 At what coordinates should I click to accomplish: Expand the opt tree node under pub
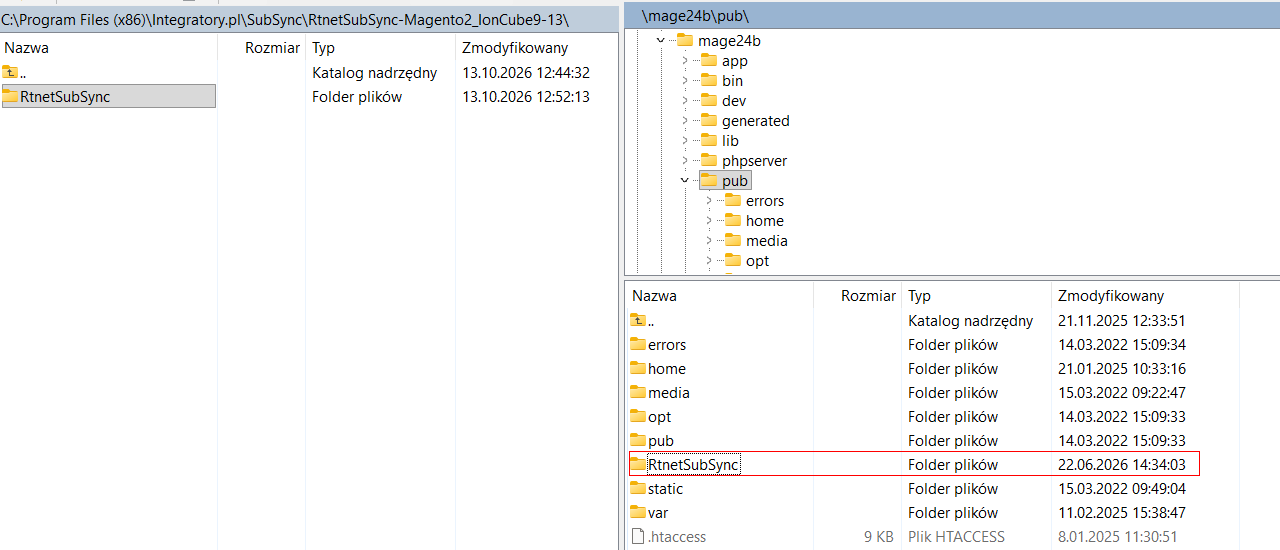[x=709, y=260]
